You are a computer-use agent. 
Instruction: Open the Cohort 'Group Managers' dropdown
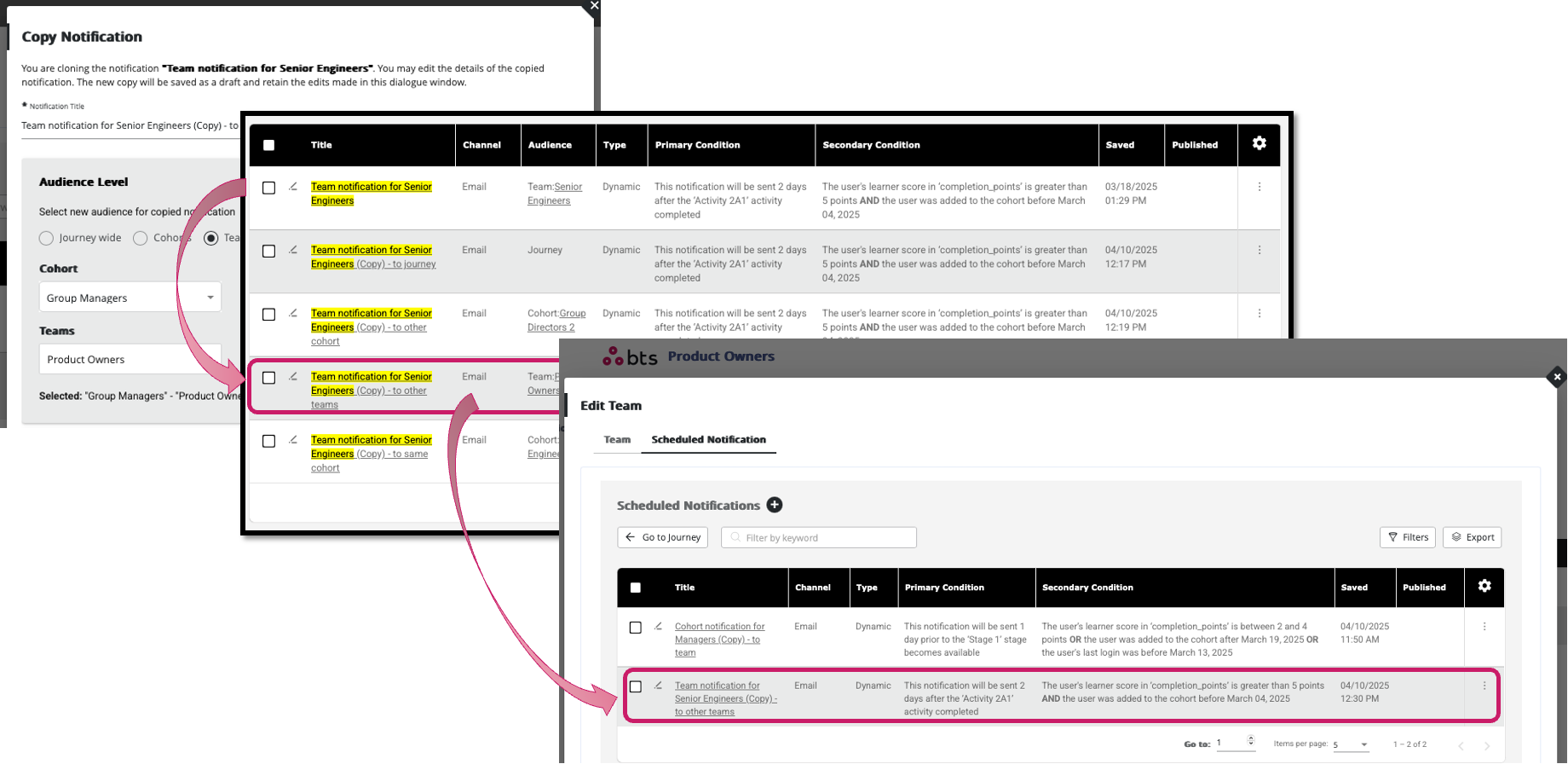(x=130, y=298)
